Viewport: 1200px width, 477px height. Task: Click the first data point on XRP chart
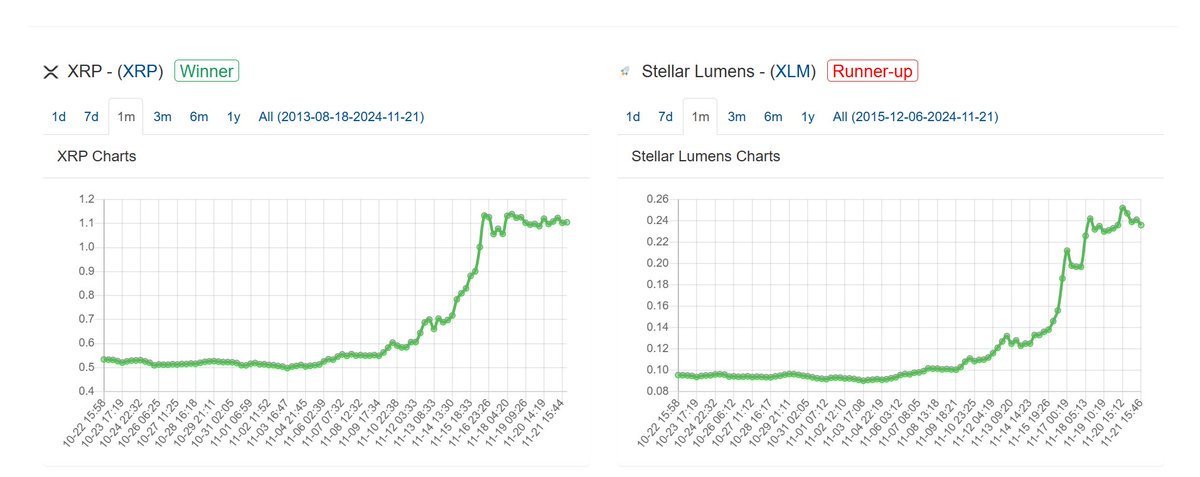(103, 359)
